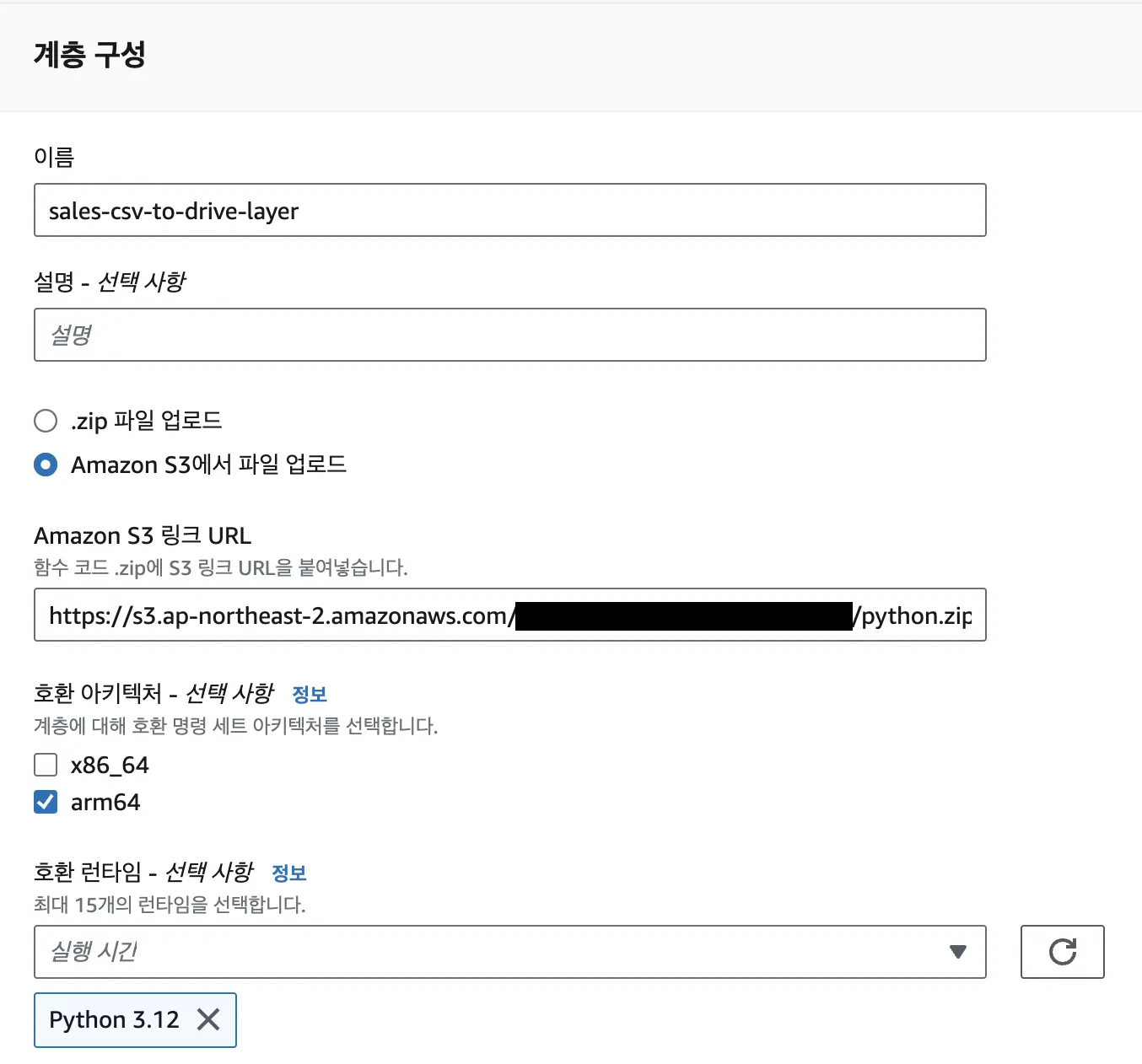
Task: Click the refresh runtimes icon
Action: pos(1062,952)
